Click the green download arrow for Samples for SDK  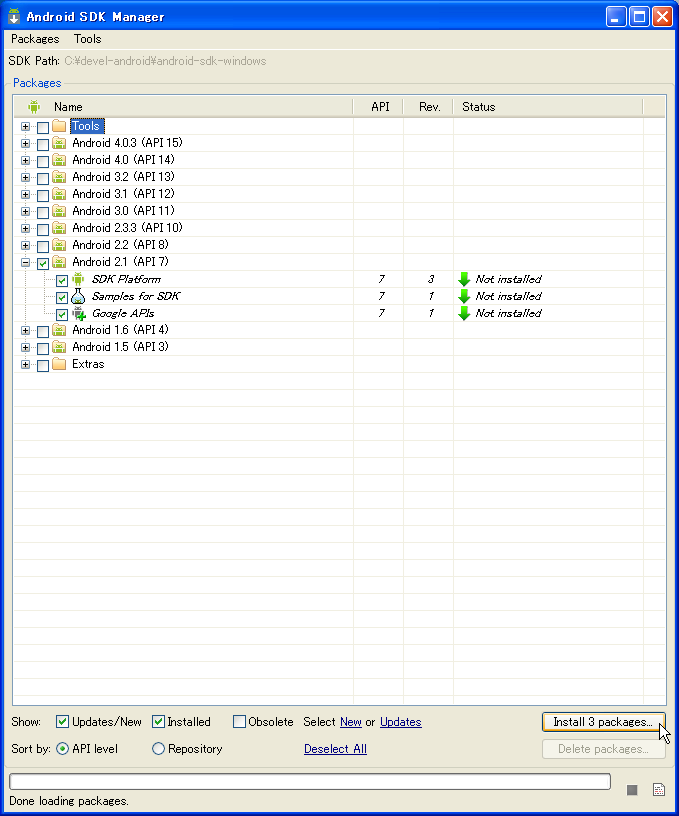[x=464, y=297]
